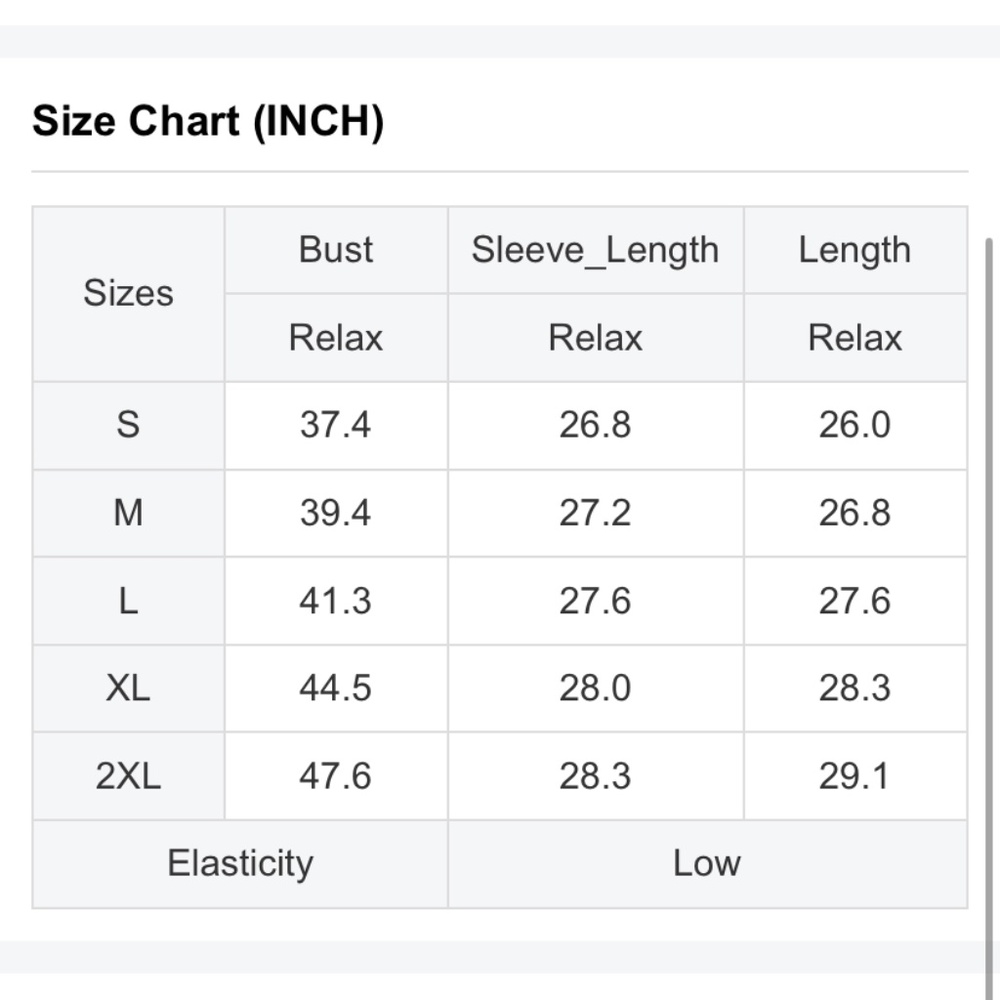
Task: Click the 41.3 bust value for L
Action: pyautogui.click(x=336, y=601)
